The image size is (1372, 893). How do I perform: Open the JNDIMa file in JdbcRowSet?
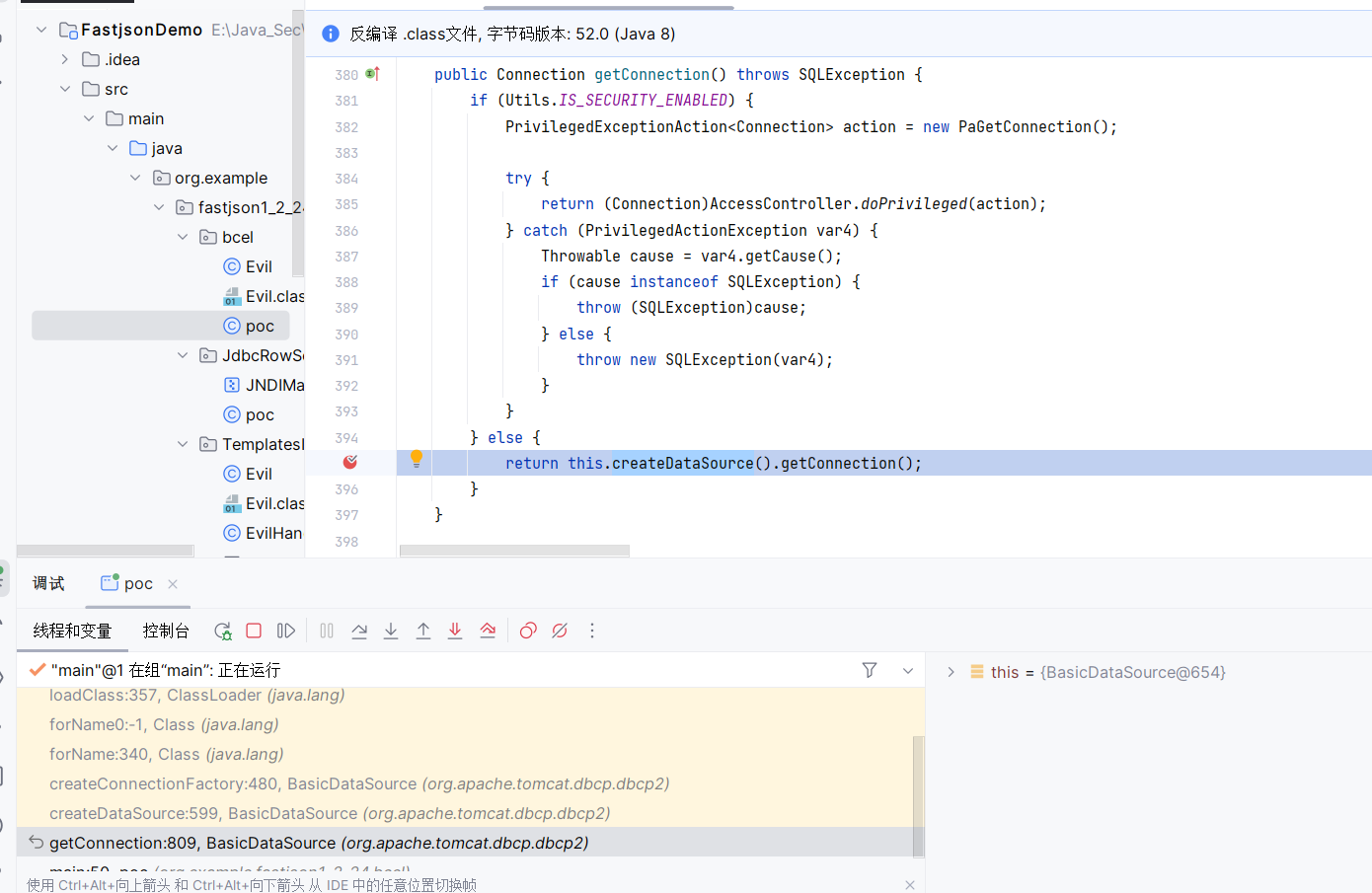tap(265, 385)
